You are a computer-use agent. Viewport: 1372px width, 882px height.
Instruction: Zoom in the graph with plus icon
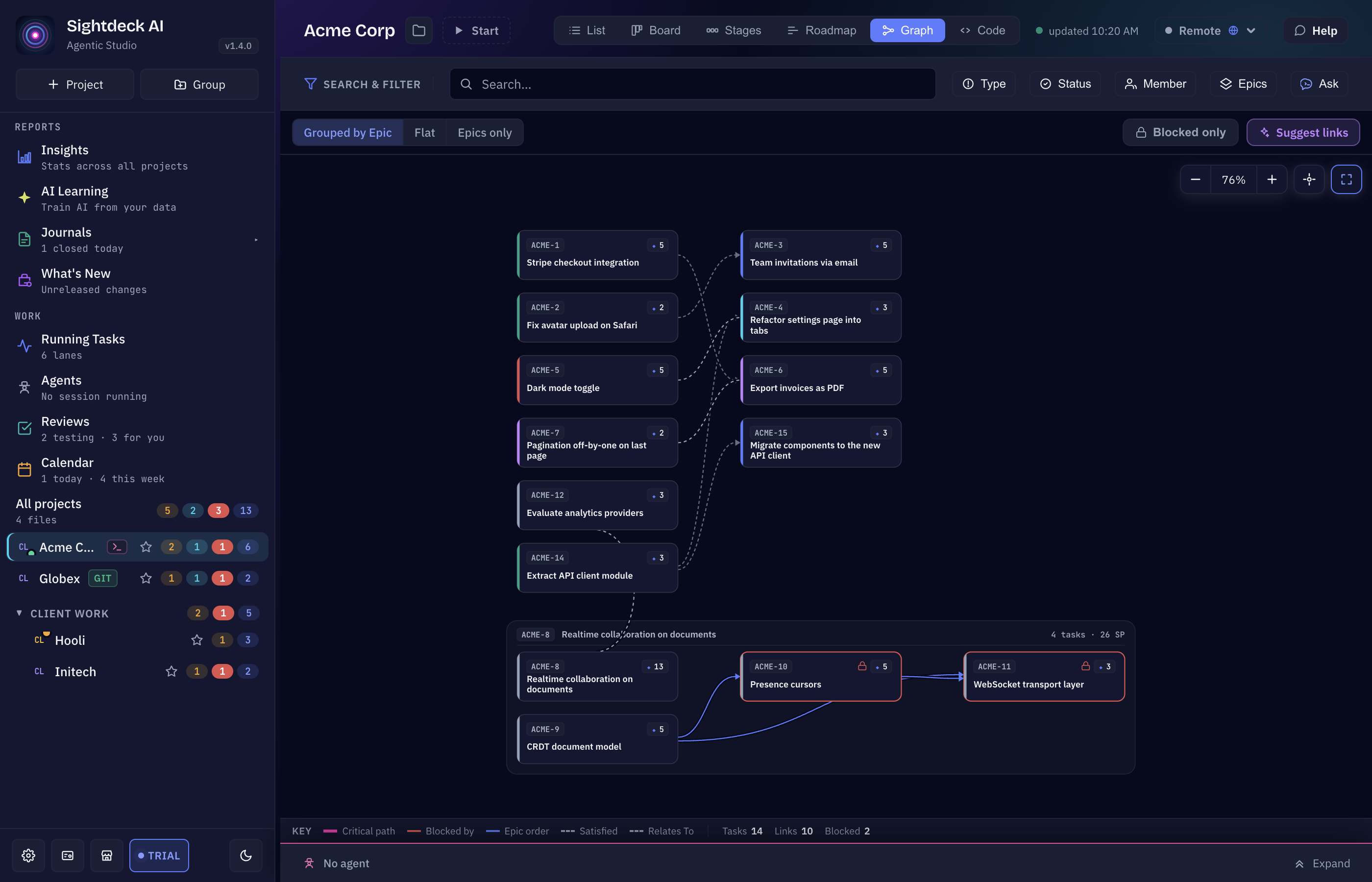[x=1272, y=180]
